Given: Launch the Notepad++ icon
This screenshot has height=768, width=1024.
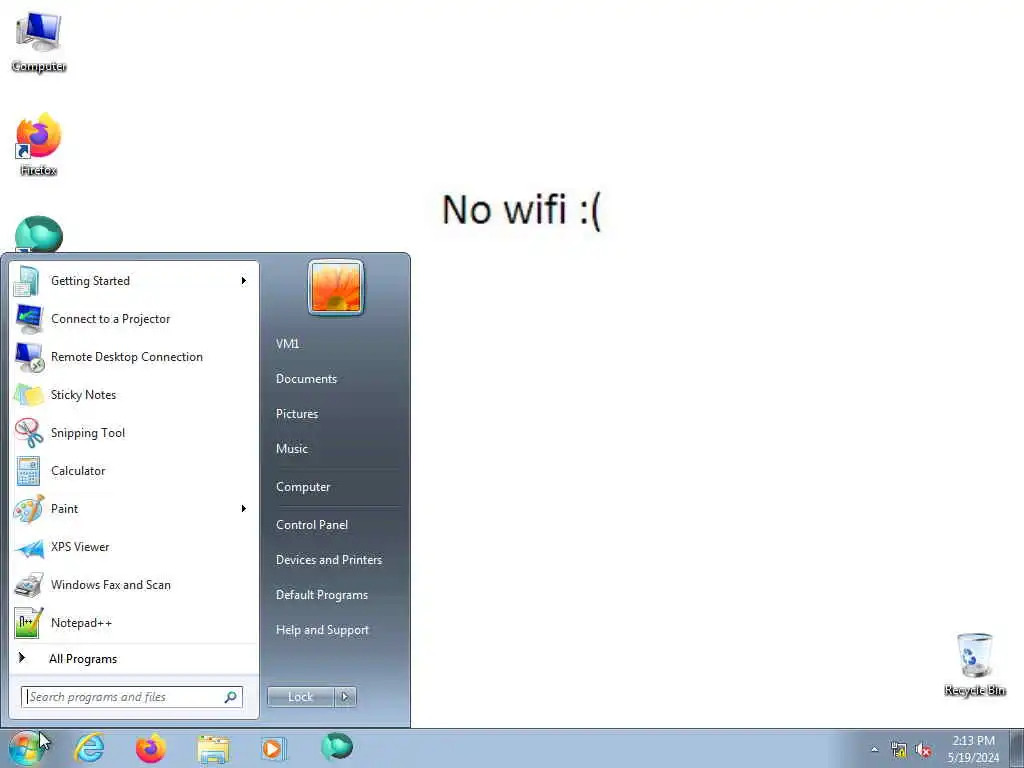Looking at the screenshot, I should pyautogui.click(x=29, y=623).
